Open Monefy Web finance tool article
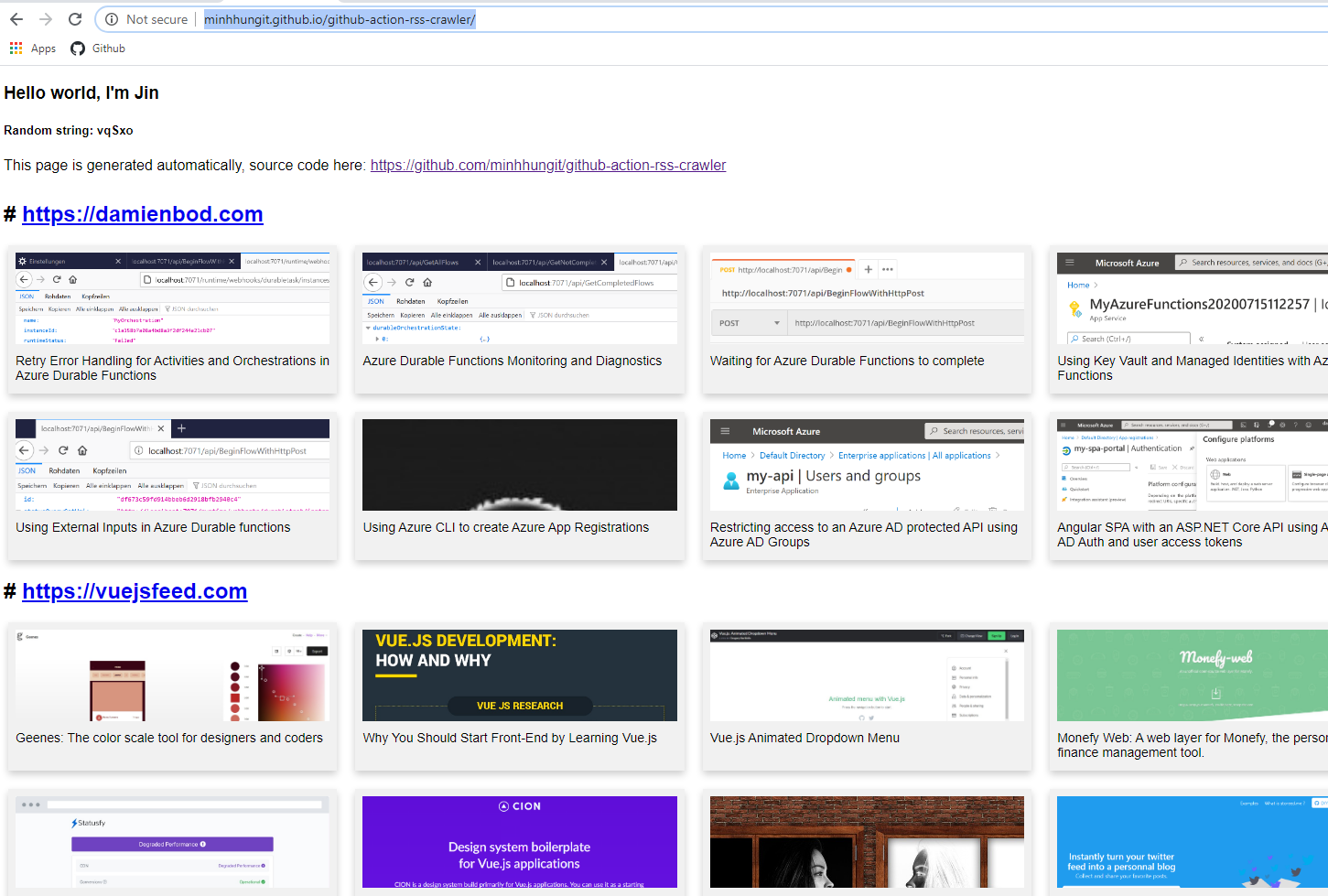This screenshot has width=1328, height=896. point(1193,745)
